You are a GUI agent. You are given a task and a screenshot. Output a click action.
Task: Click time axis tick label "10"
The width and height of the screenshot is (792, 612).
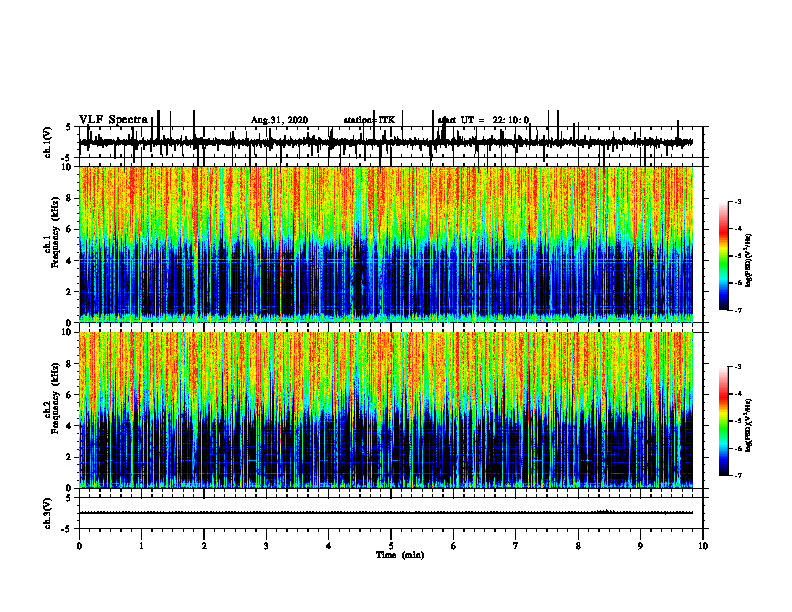click(703, 546)
